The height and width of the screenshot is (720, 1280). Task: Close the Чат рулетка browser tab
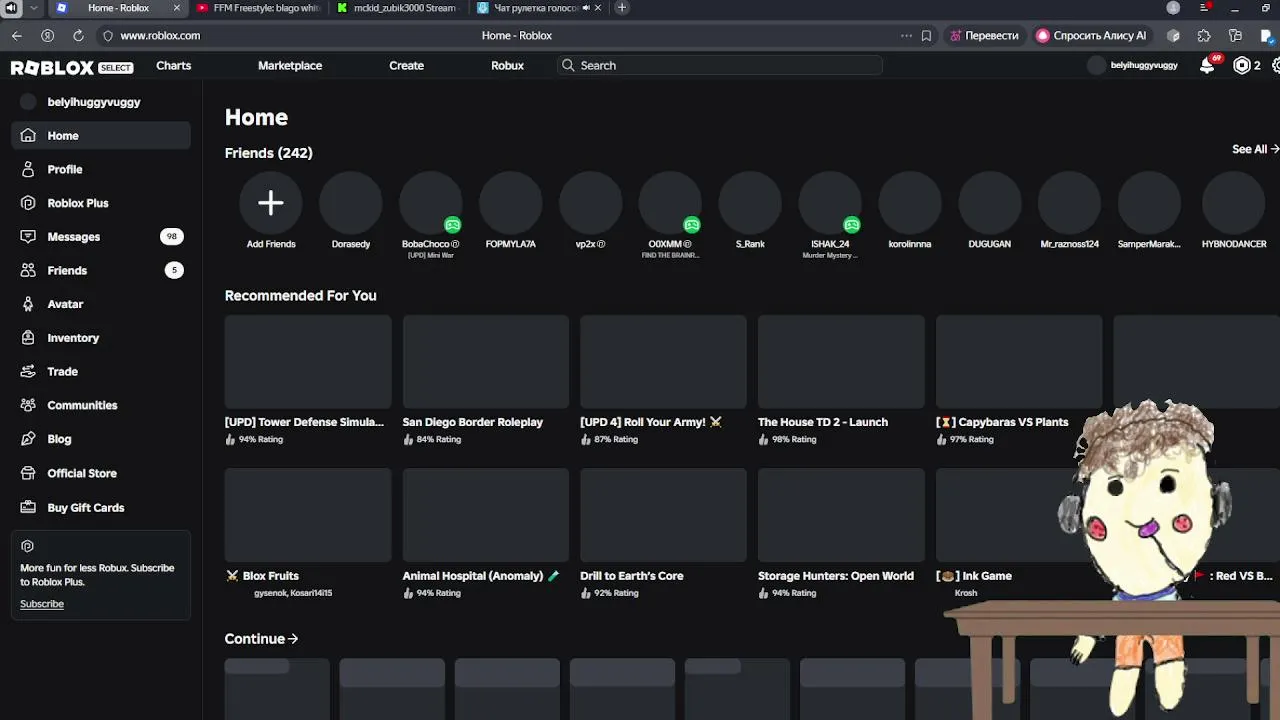(x=598, y=8)
